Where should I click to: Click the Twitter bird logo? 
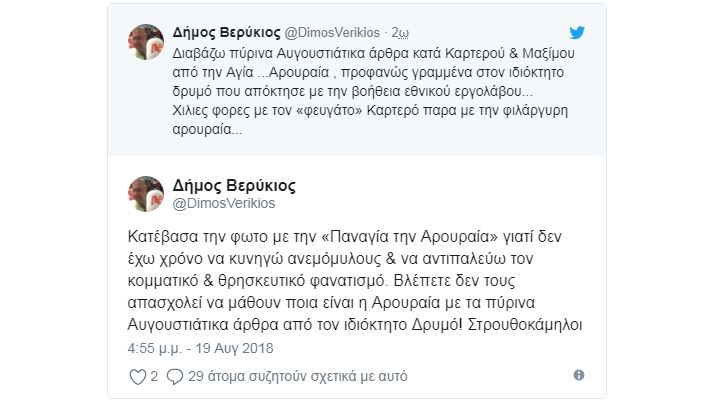(x=579, y=33)
